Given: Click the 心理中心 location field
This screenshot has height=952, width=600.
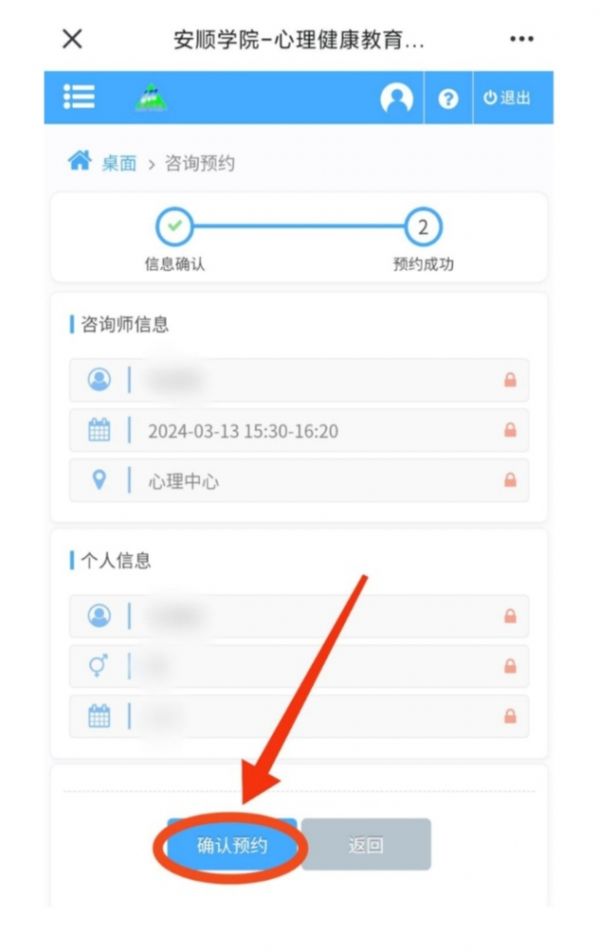Looking at the screenshot, I should click(x=299, y=481).
